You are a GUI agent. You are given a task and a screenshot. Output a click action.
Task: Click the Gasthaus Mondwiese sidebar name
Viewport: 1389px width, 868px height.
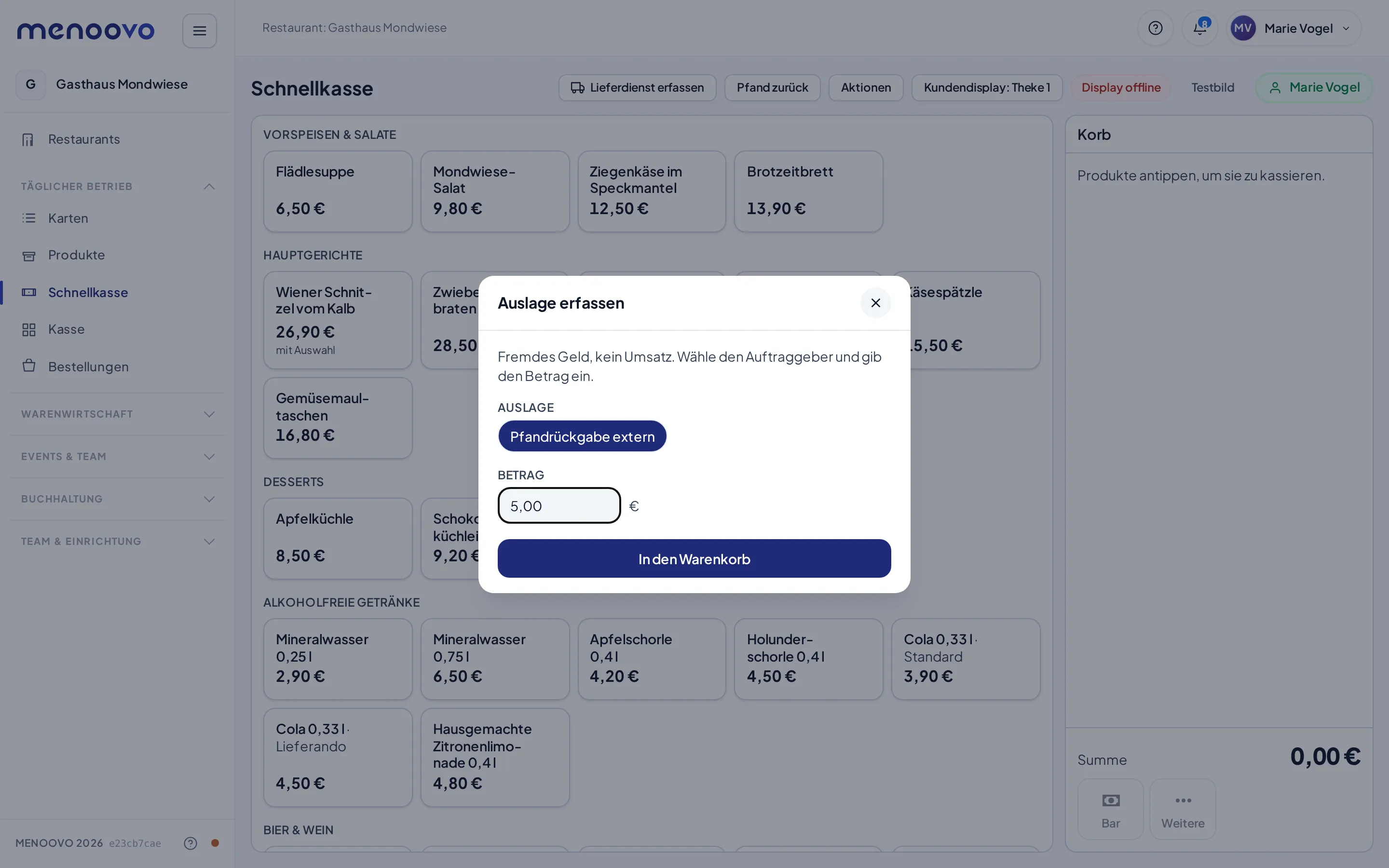(122, 84)
